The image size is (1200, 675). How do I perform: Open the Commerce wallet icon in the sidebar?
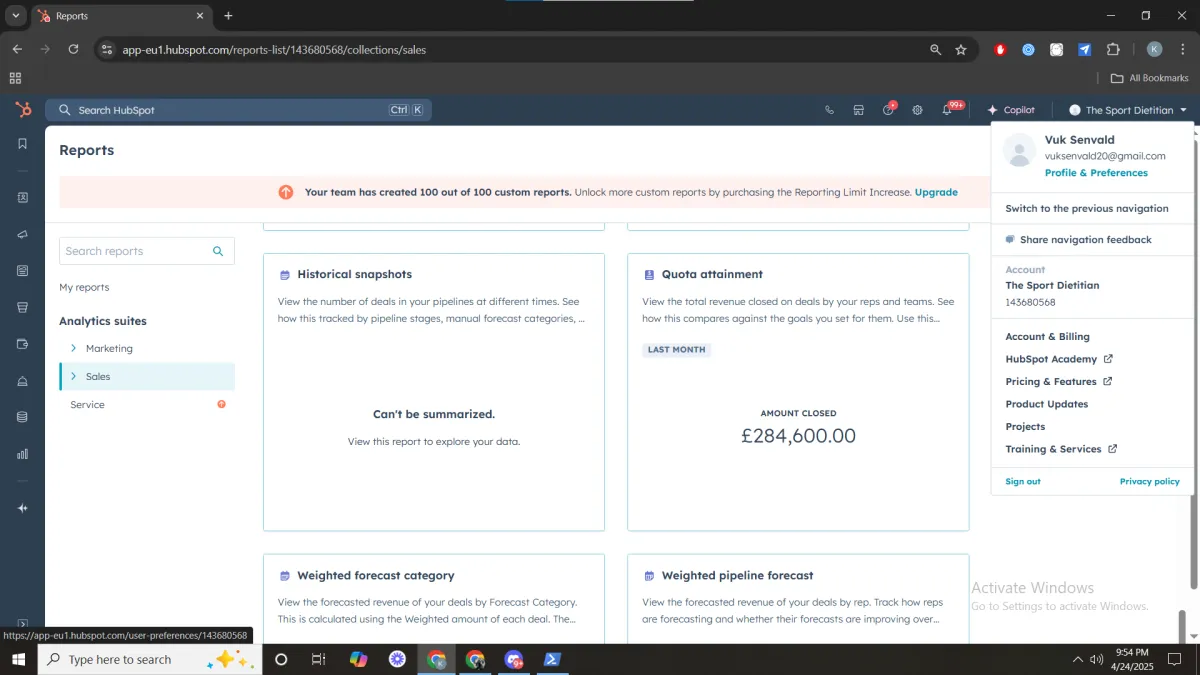click(22, 344)
